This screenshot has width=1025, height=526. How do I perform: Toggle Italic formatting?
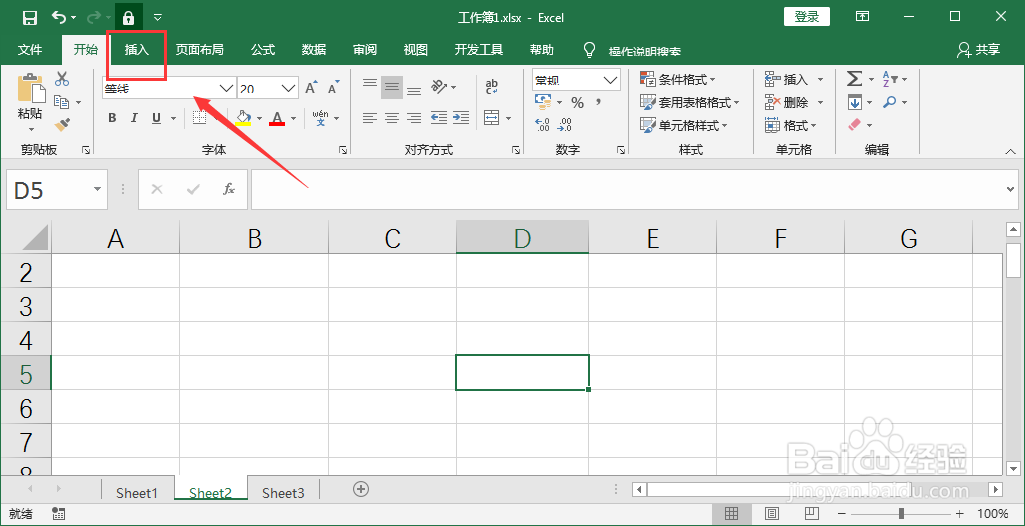pyautogui.click(x=134, y=118)
